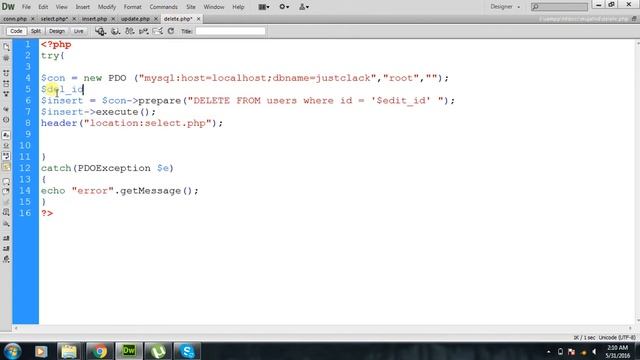Open the View menu
The height and width of the screenshot is (360, 640).
pos(62,7)
